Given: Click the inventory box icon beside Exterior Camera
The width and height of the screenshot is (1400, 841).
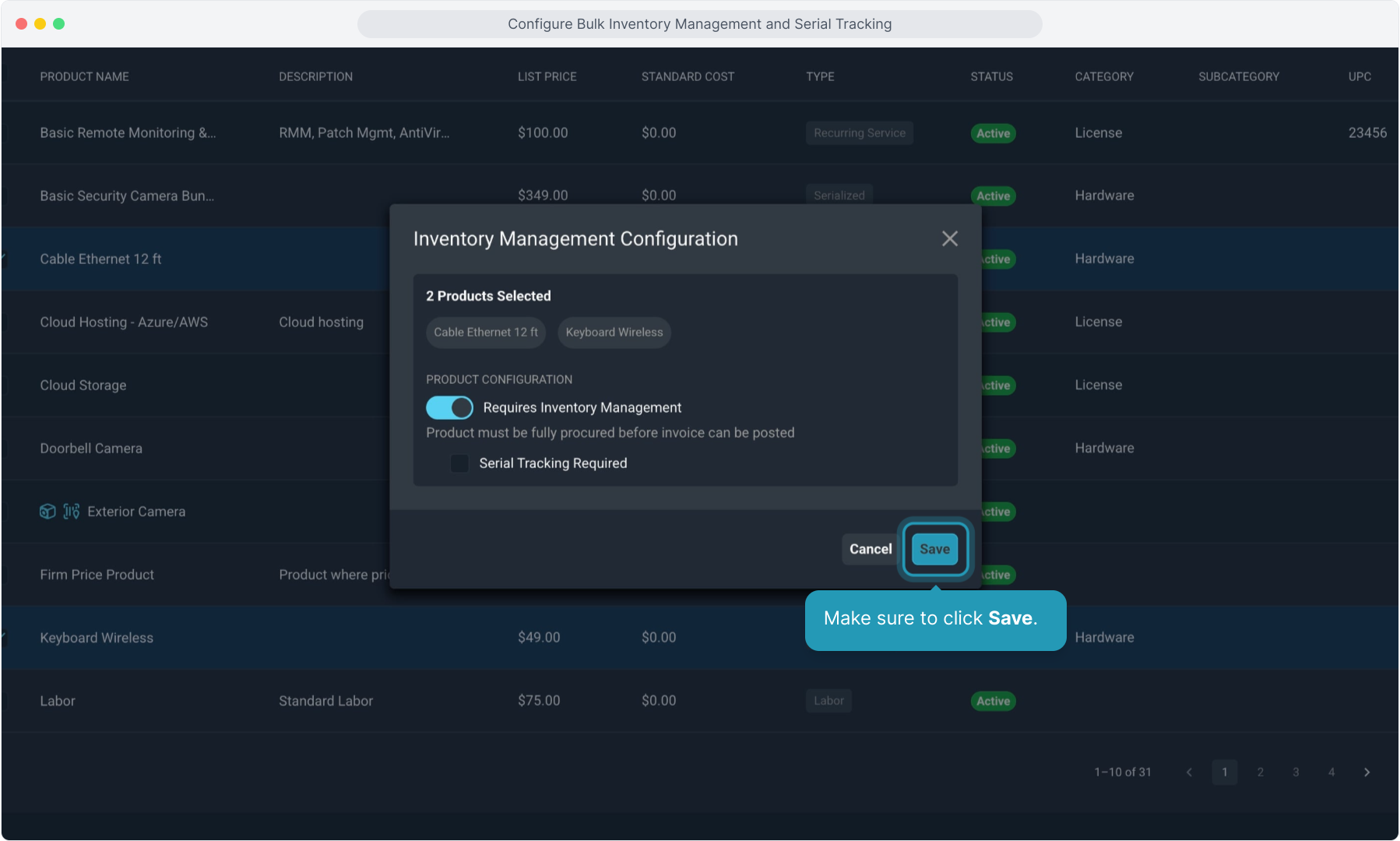Looking at the screenshot, I should click(47, 512).
